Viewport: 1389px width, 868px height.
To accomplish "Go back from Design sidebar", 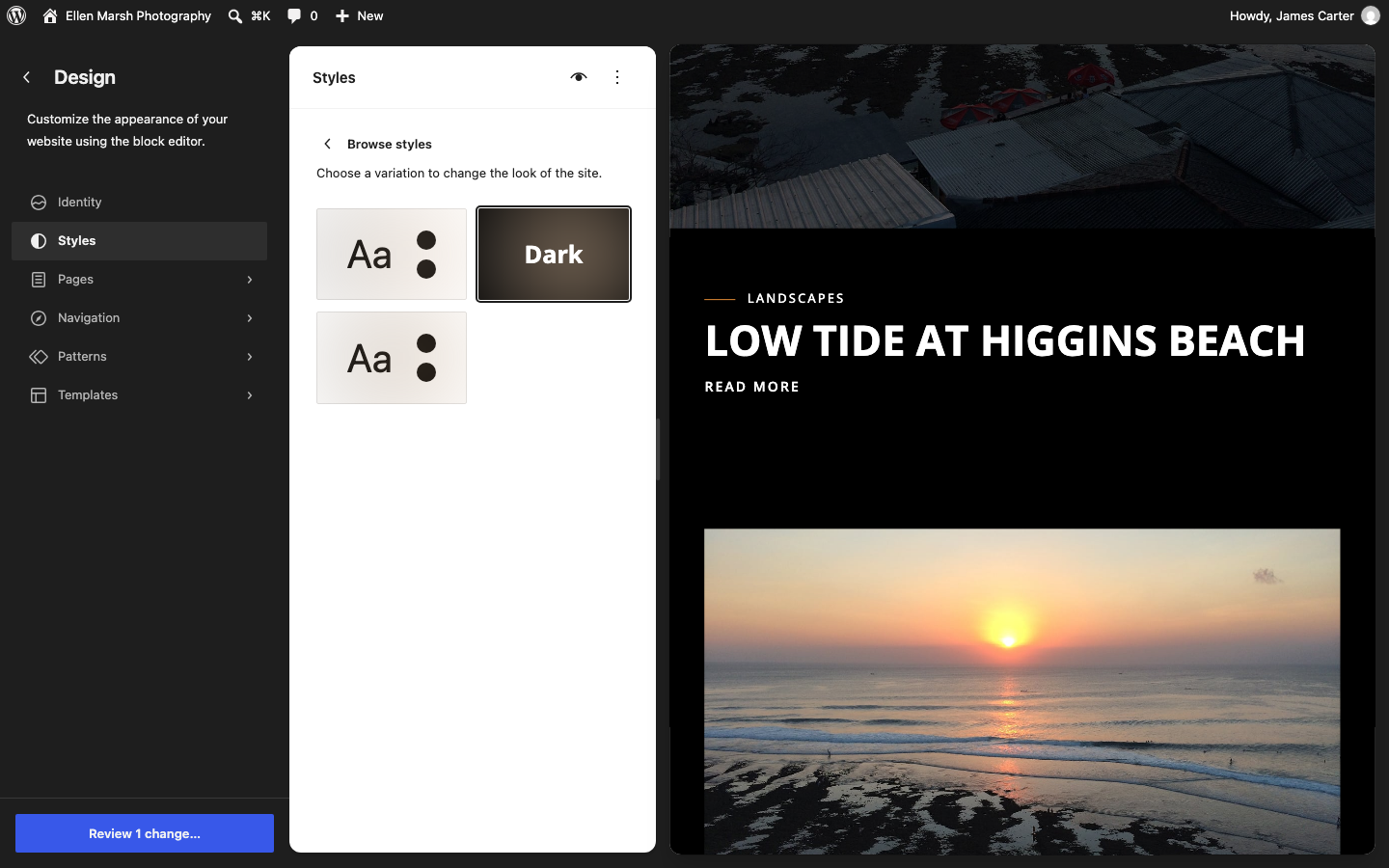I will pos(27,77).
